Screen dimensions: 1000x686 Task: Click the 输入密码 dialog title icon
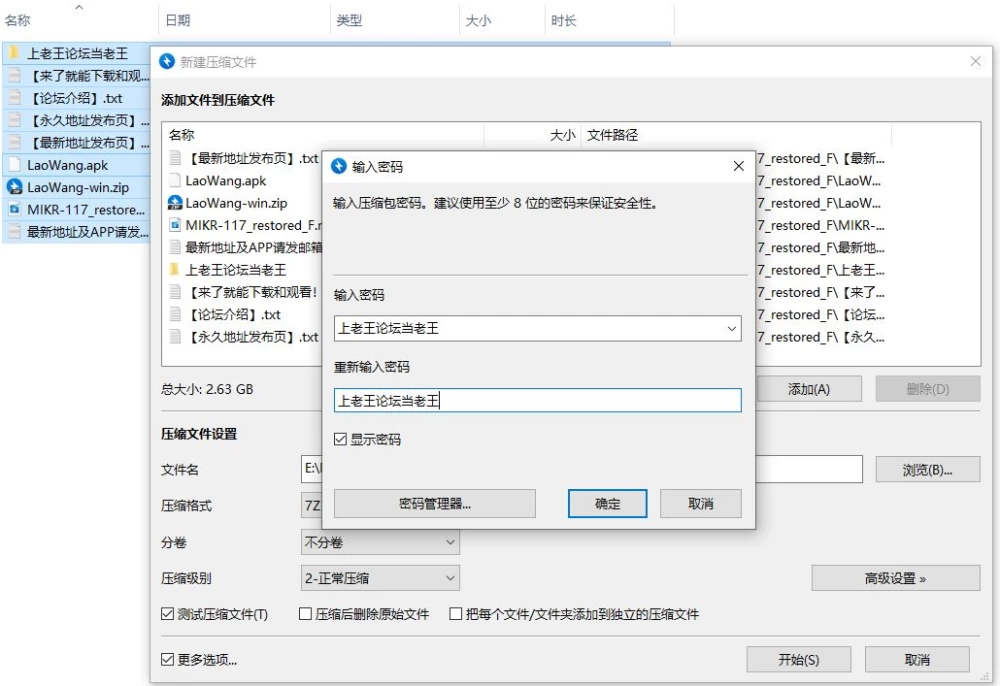(339, 166)
